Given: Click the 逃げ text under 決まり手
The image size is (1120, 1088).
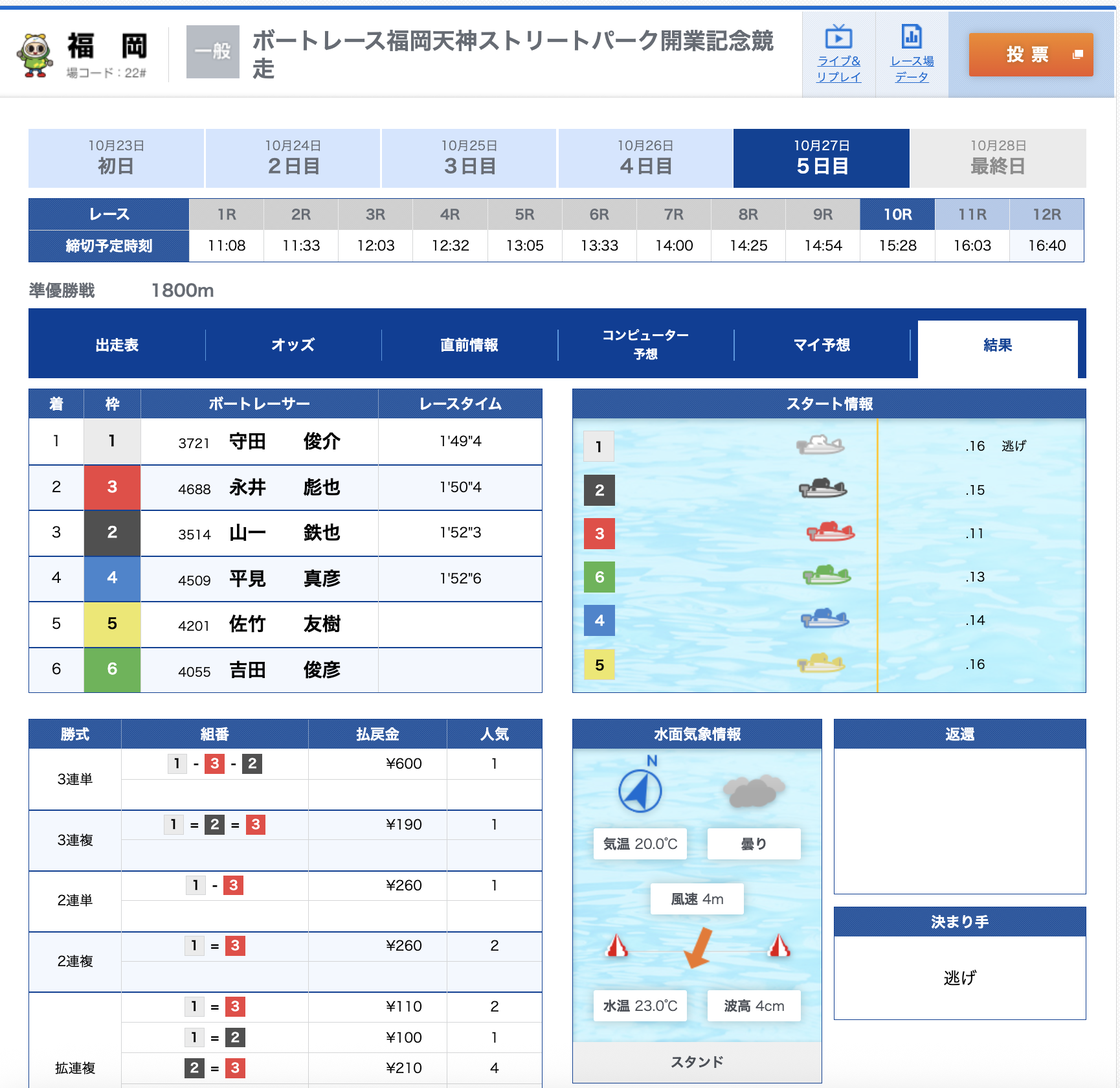Looking at the screenshot, I should point(959,977).
